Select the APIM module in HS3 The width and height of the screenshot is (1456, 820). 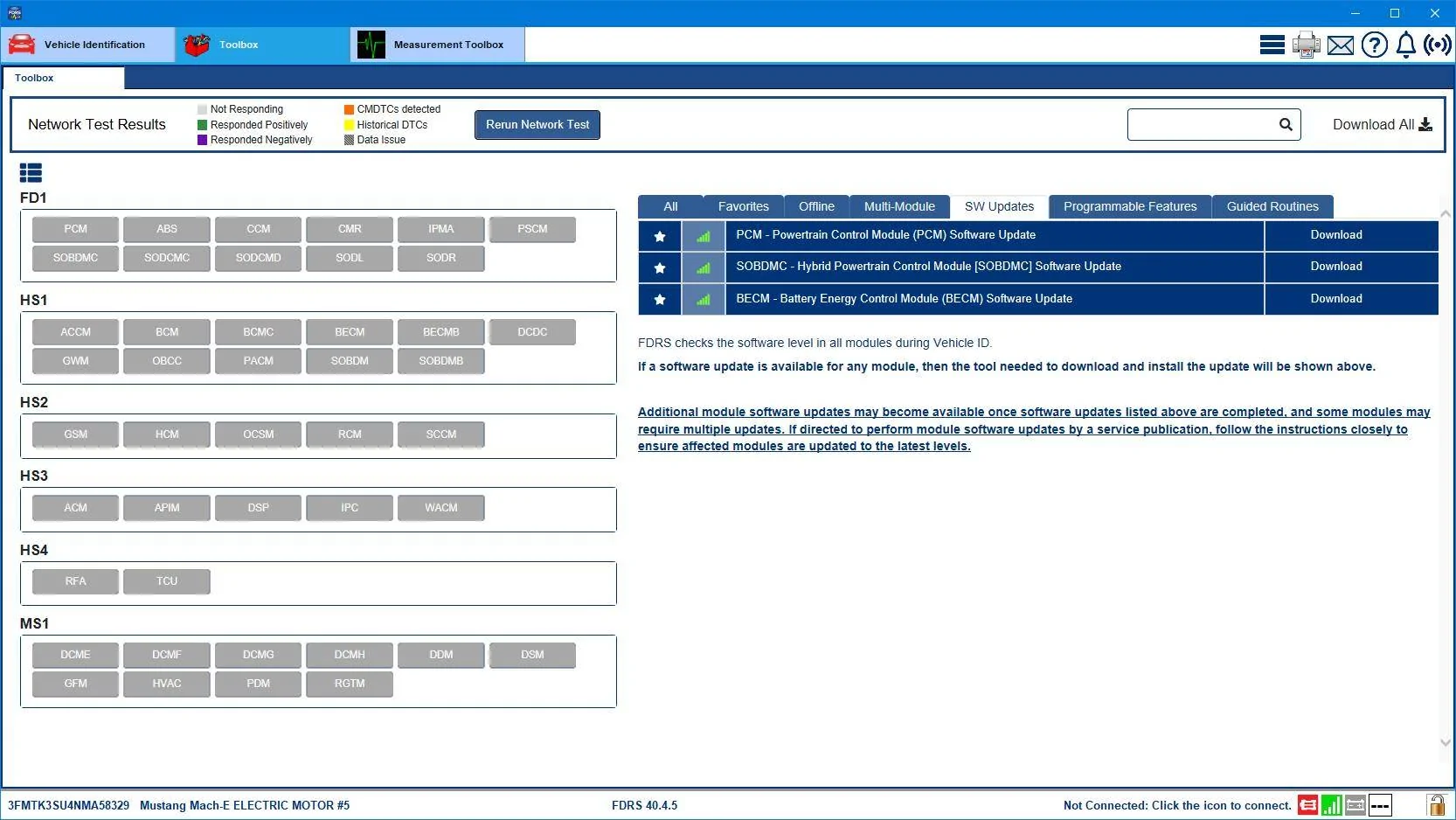167,508
